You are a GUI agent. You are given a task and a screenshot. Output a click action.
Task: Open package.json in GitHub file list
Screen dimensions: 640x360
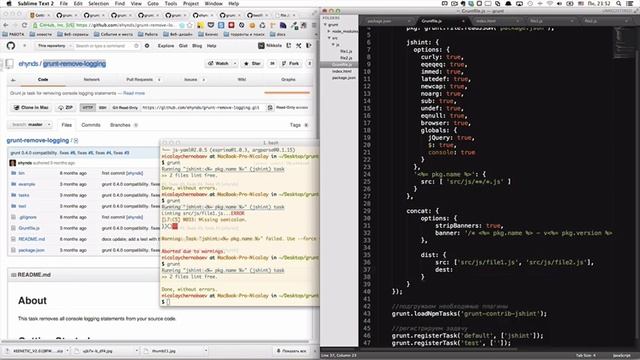[x=31, y=250]
